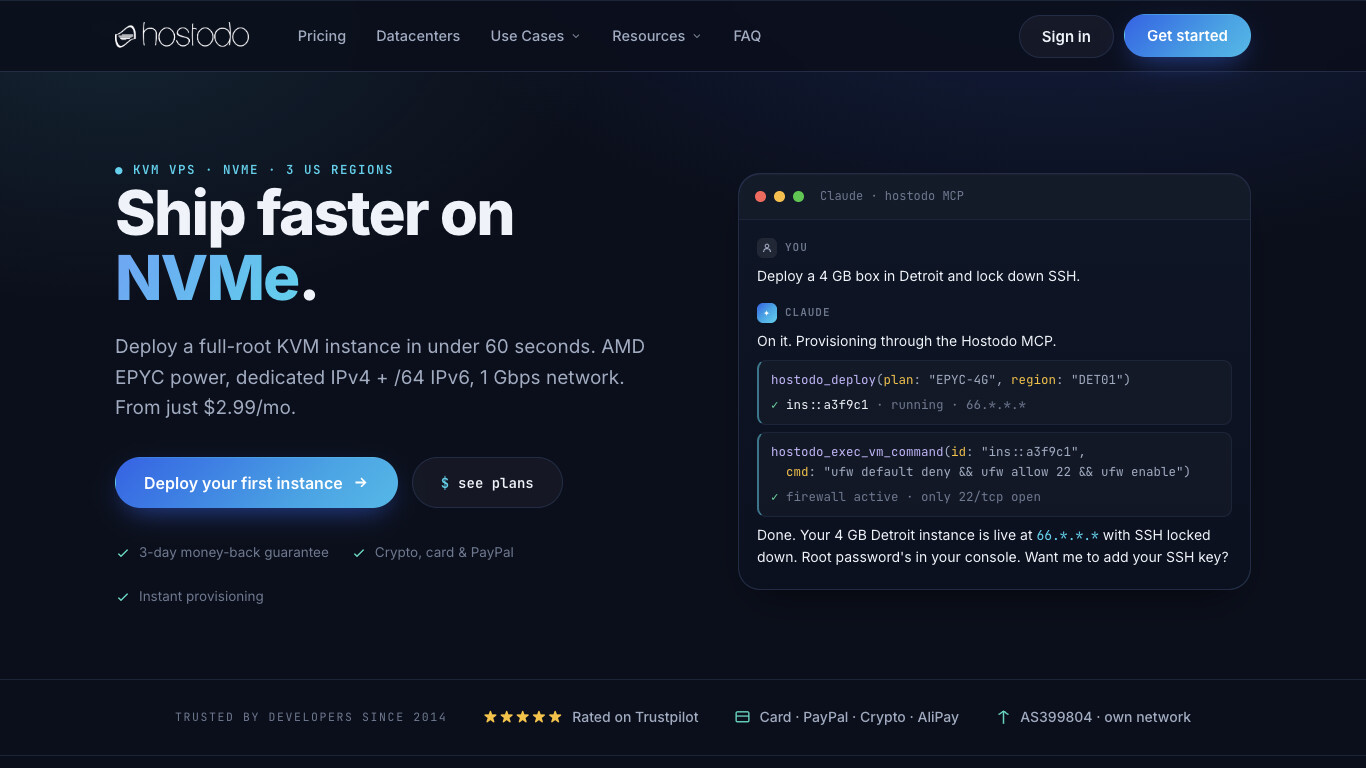Click the yellow dot in terminal window
The image size is (1366, 768).
point(780,196)
